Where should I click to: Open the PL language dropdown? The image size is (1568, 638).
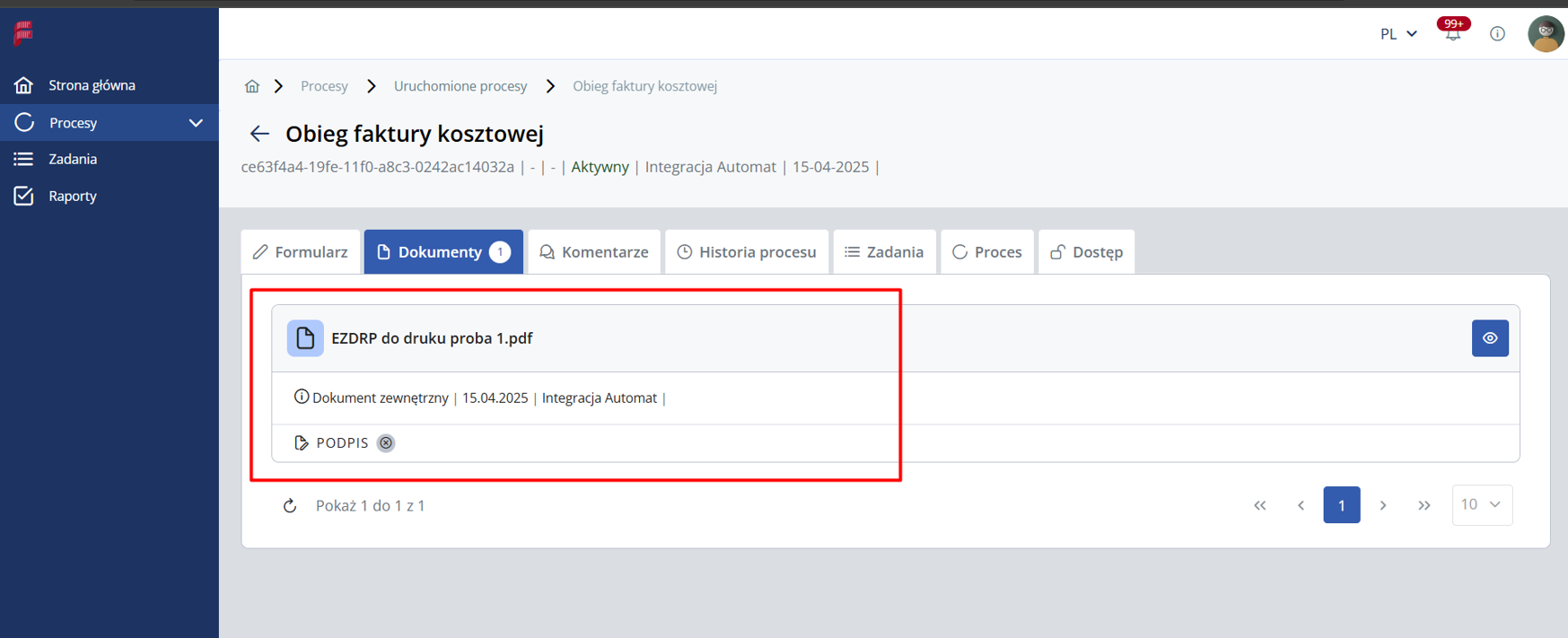click(1397, 34)
